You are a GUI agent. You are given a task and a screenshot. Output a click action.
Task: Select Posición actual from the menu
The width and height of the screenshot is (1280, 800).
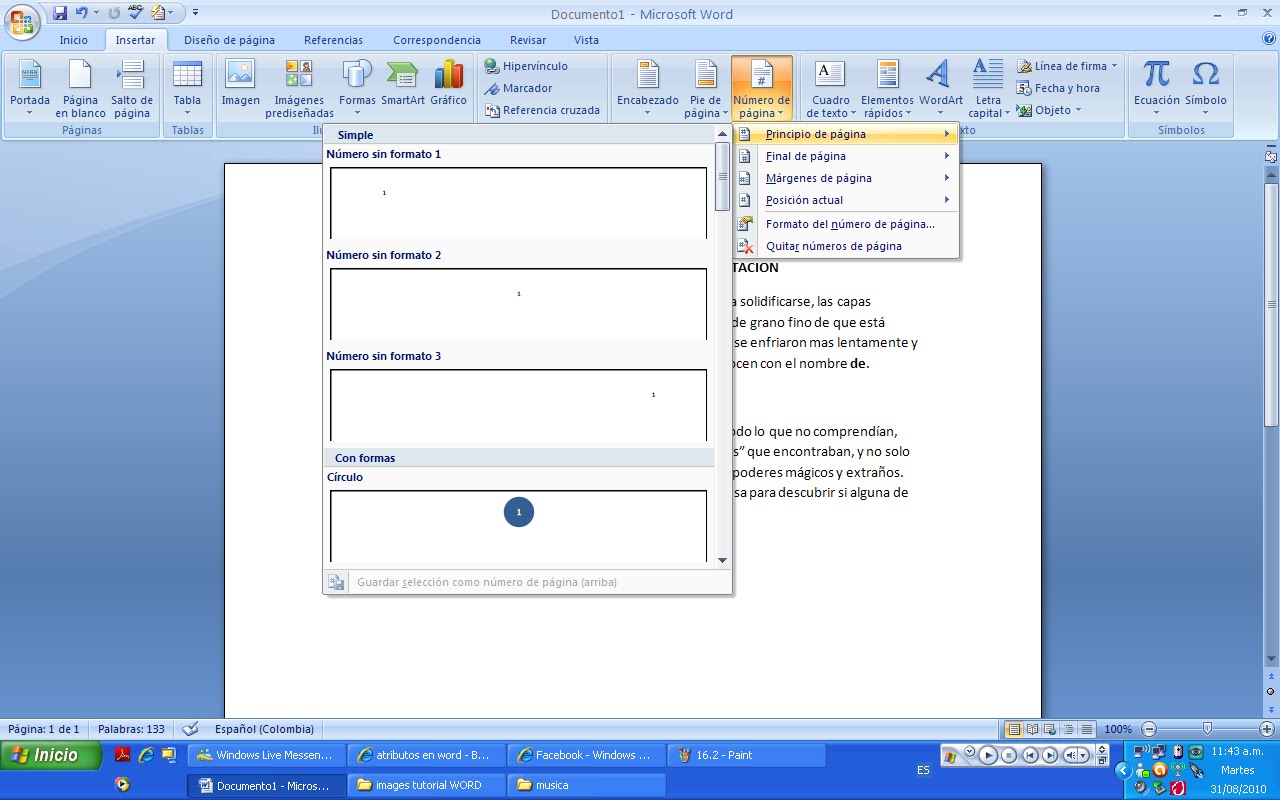tap(846, 200)
